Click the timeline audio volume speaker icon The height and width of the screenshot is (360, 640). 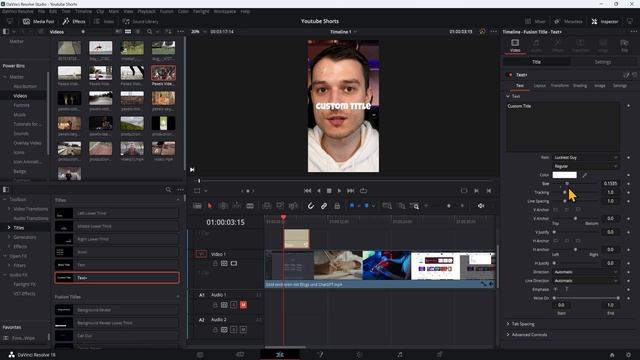[x=481, y=206]
